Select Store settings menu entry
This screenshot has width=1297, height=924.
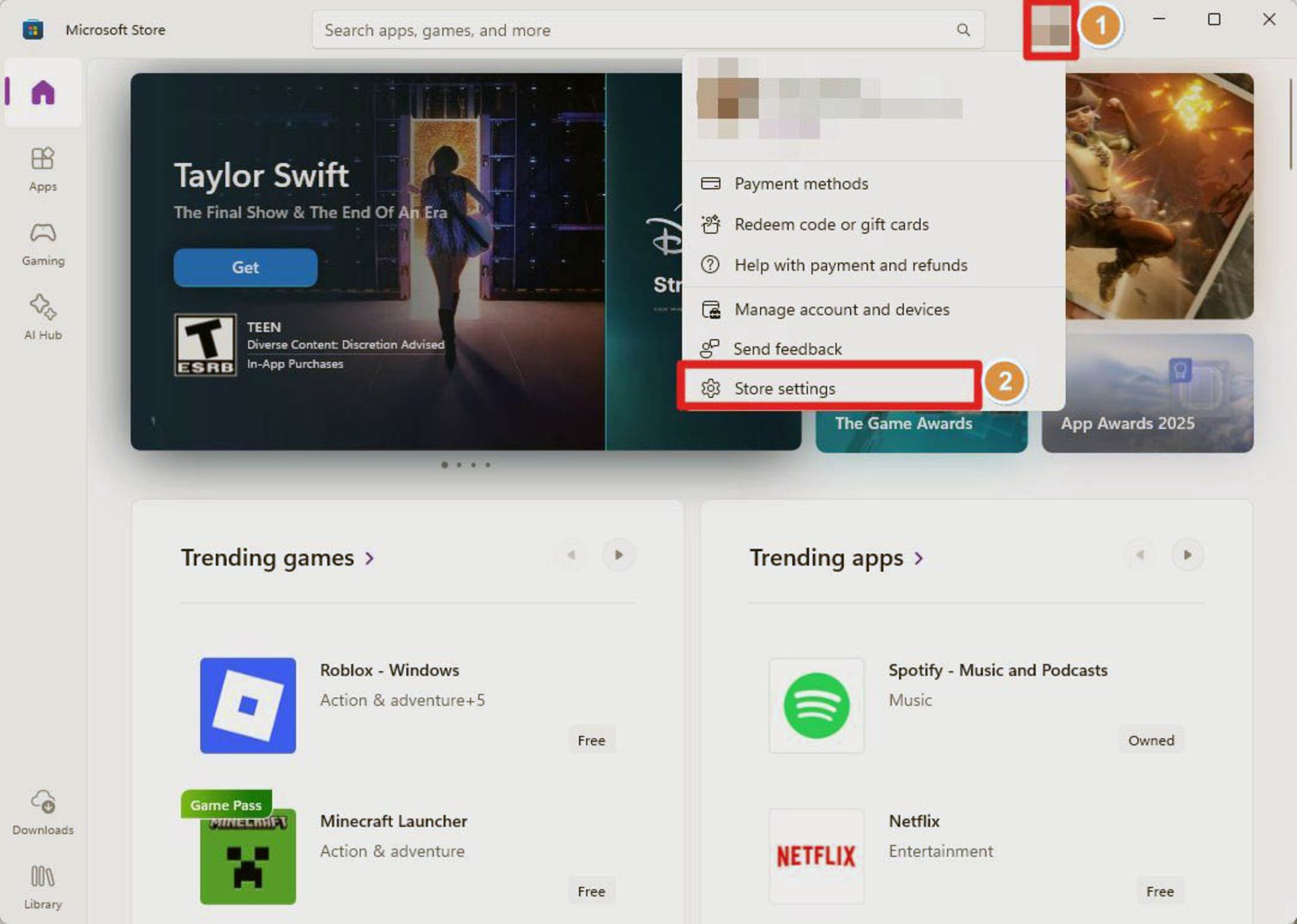click(784, 388)
